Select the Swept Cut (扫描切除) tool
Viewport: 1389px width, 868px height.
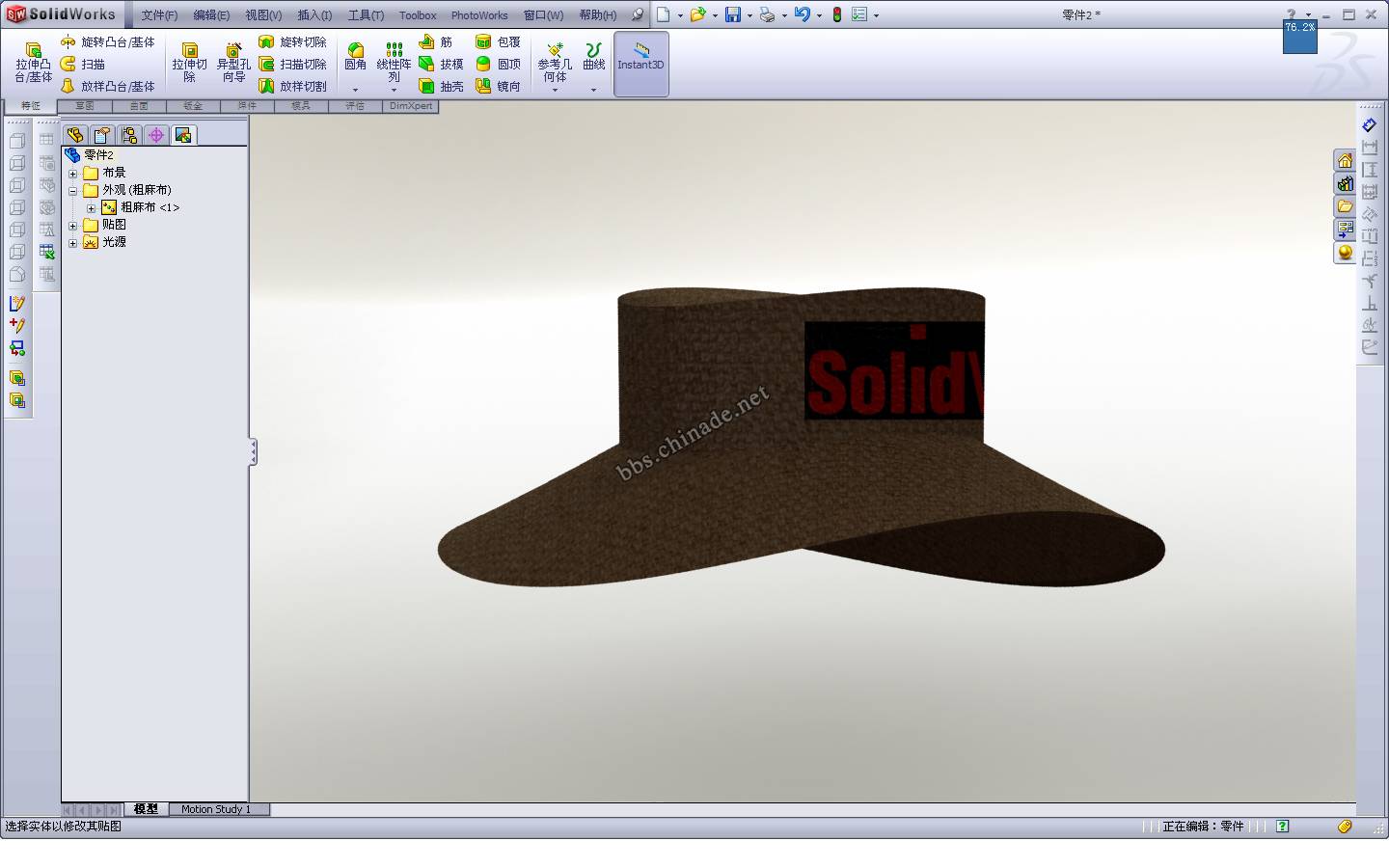[293, 64]
